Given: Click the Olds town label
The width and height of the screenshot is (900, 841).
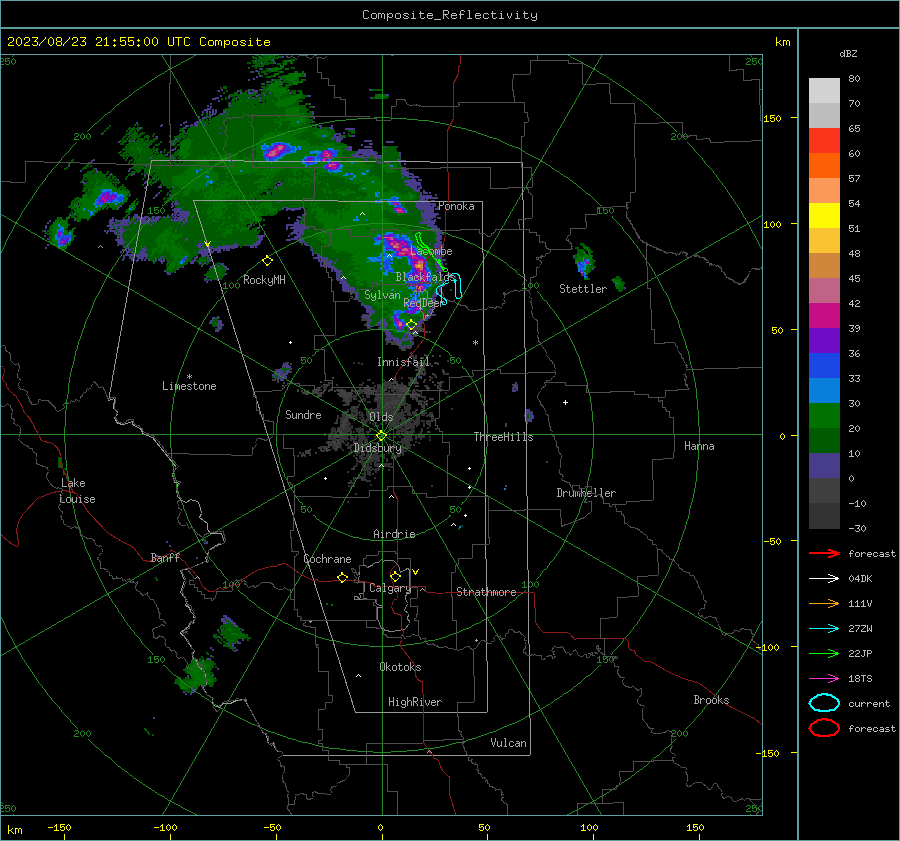Looking at the screenshot, I should 381,417.
